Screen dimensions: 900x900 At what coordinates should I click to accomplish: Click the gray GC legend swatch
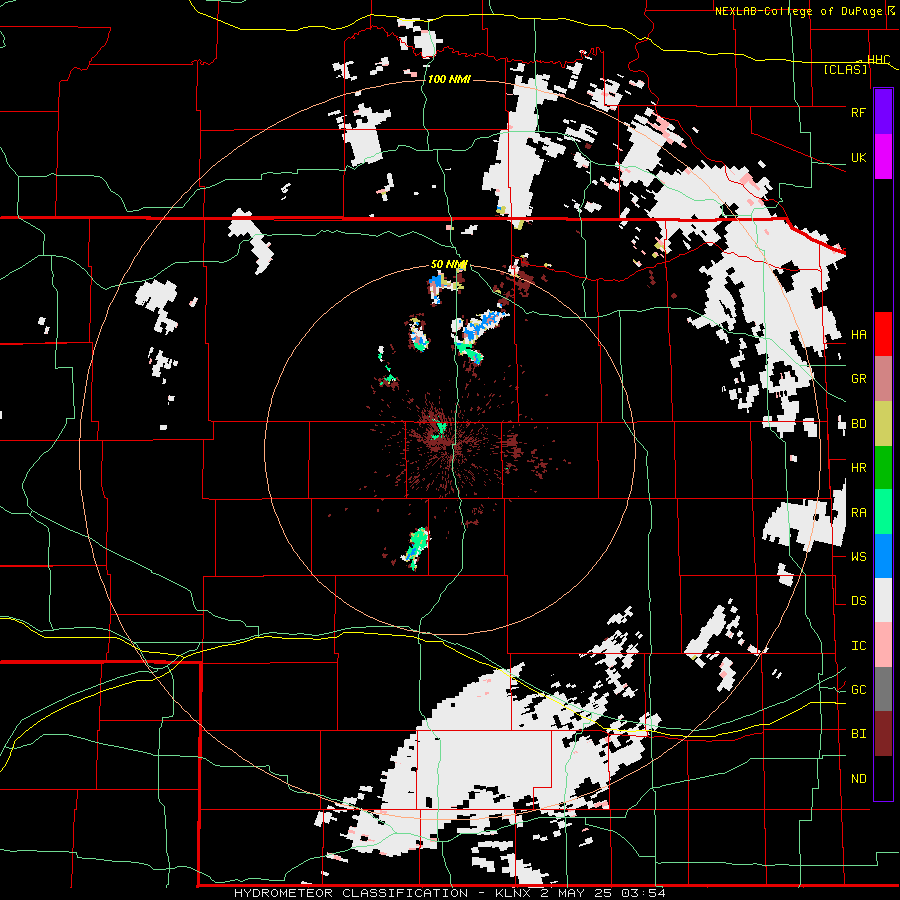(x=883, y=689)
